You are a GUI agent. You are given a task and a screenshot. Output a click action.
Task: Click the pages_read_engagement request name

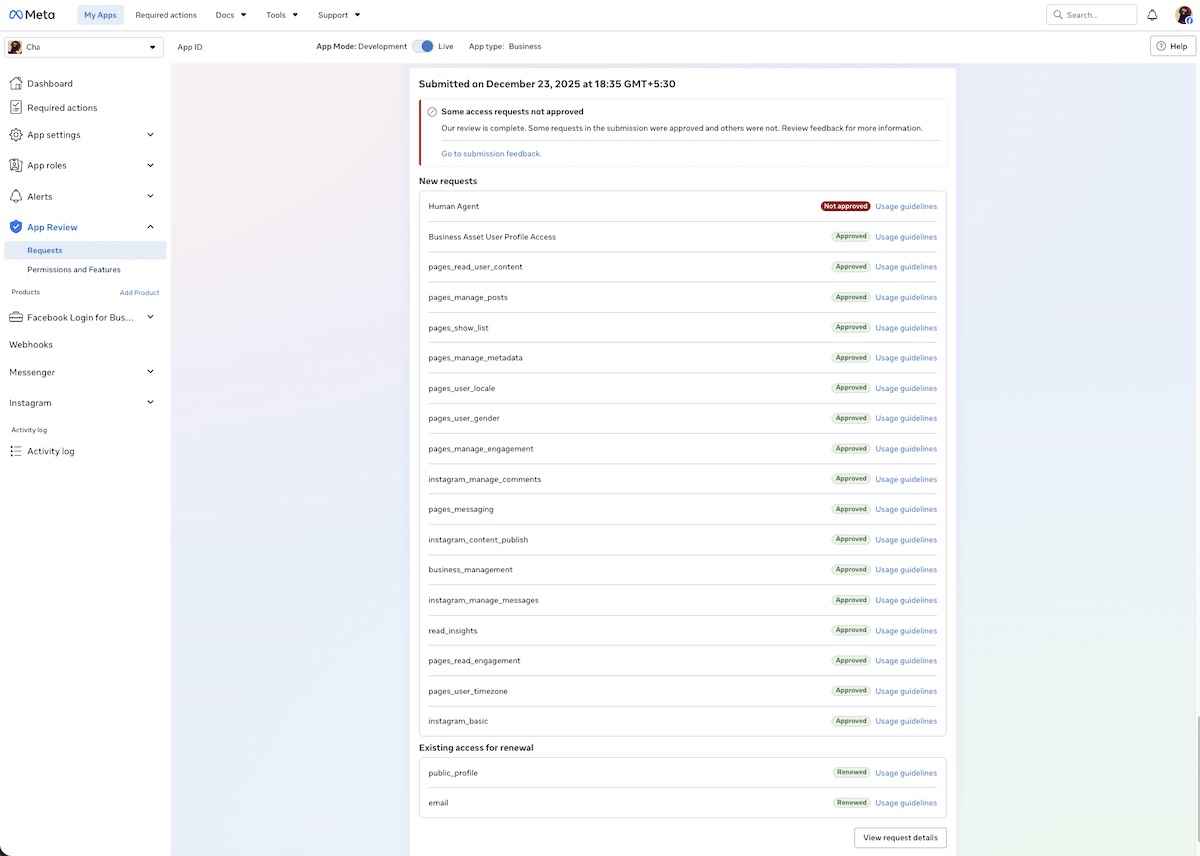pos(474,661)
